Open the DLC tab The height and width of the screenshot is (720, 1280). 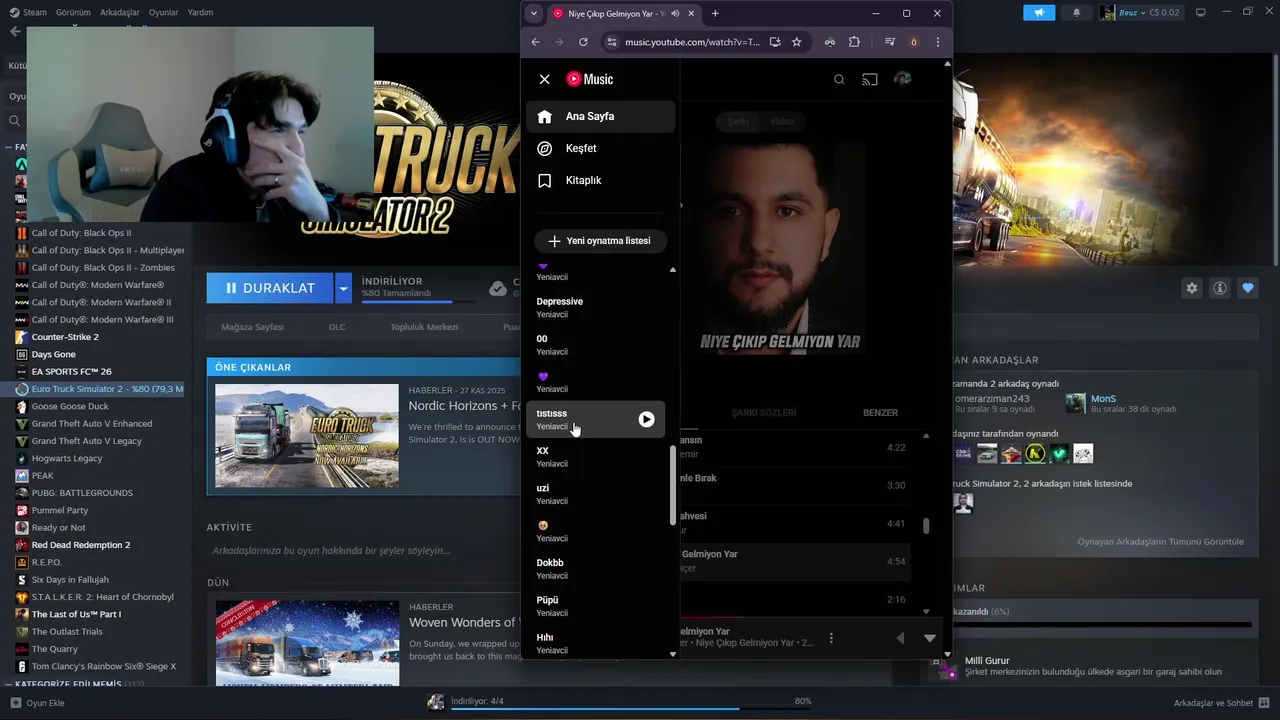click(337, 327)
